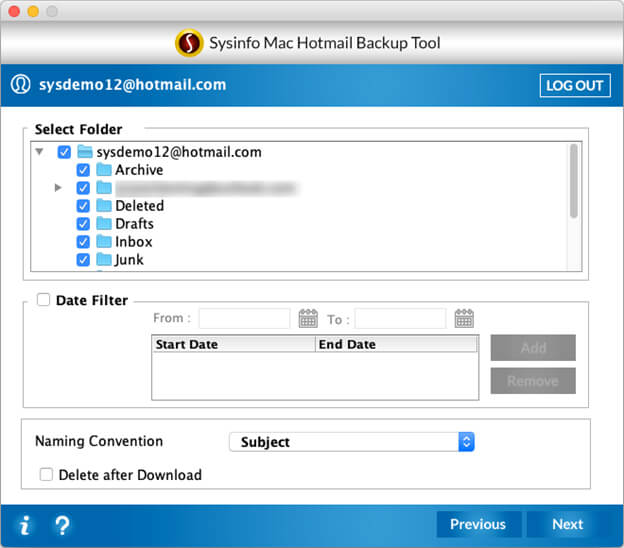Uncheck the Junk folder checkbox
624x548 pixels.
tap(83, 260)
